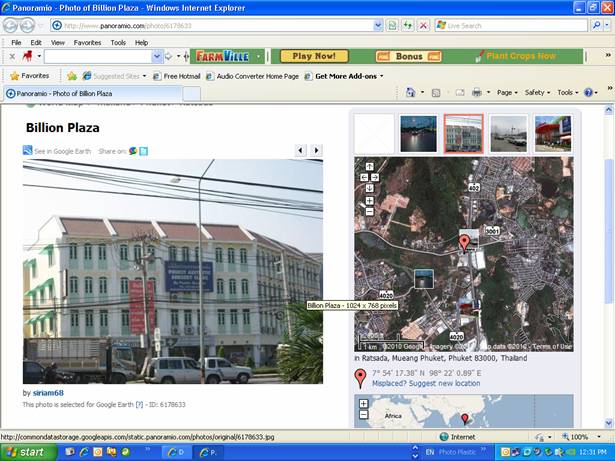Screen dimensions: 615x461
Task: Open the File menu
Action: click(16, 42)
